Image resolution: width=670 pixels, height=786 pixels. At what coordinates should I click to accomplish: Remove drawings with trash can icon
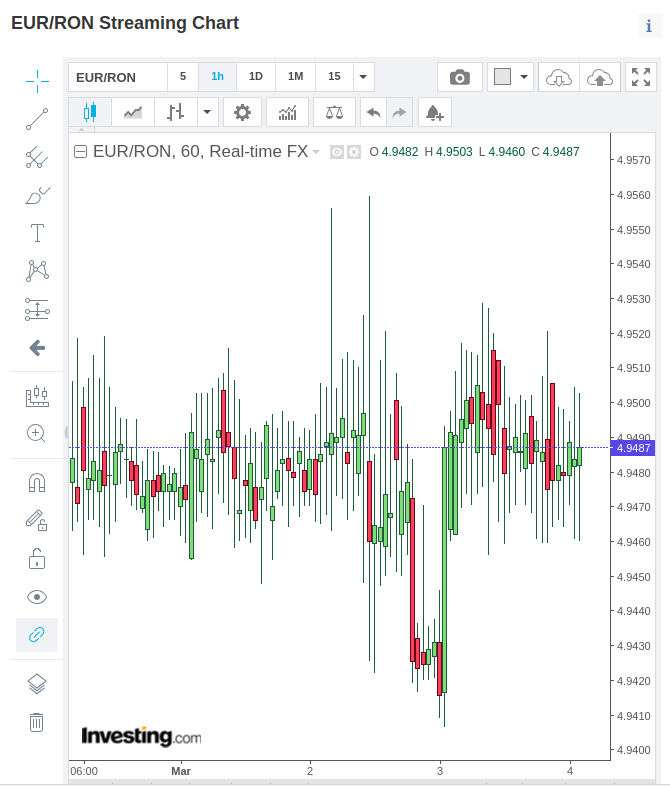click(x=37, y=722)
